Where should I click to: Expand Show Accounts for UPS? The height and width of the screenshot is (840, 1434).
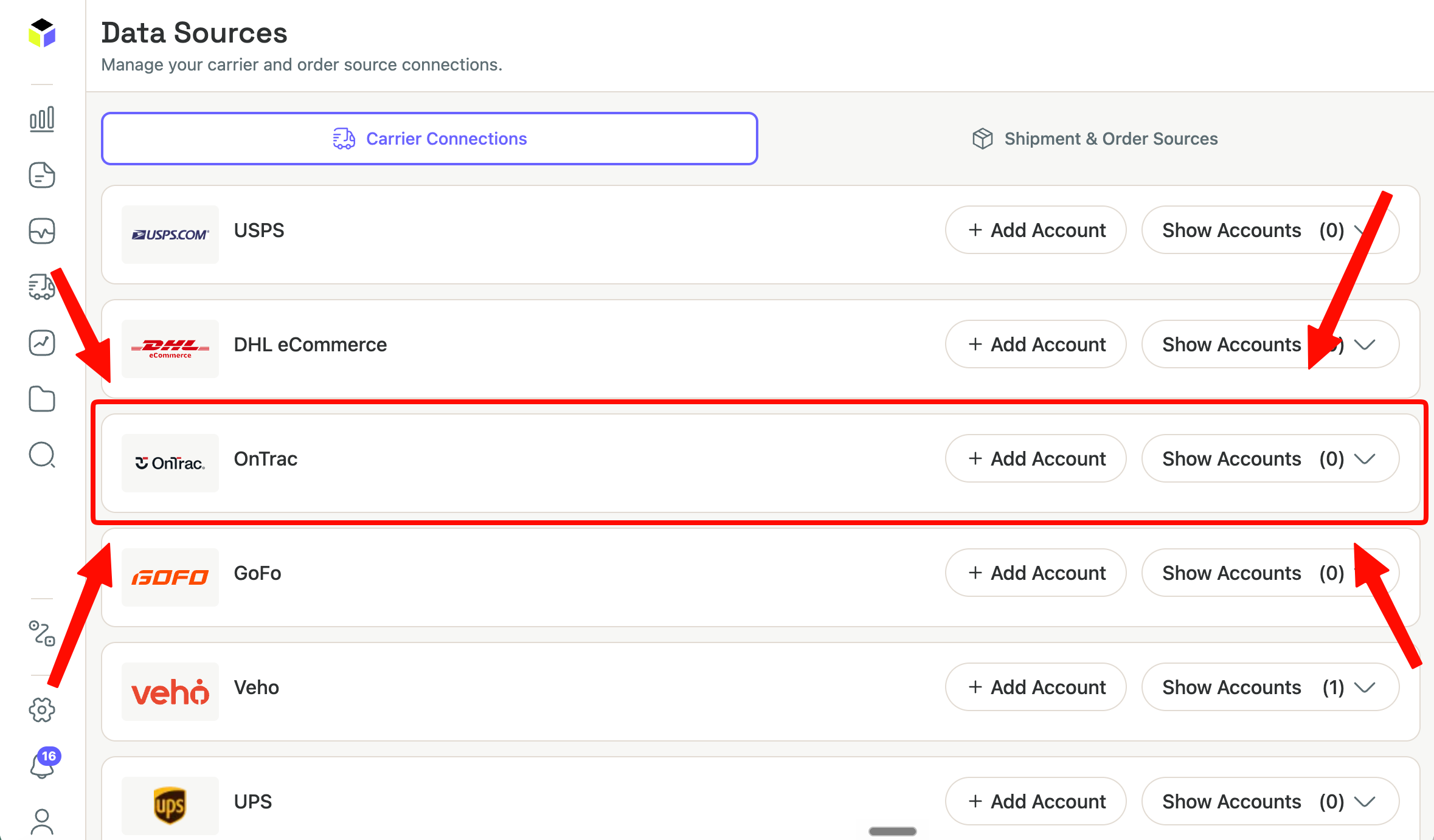click(1270, 801)
